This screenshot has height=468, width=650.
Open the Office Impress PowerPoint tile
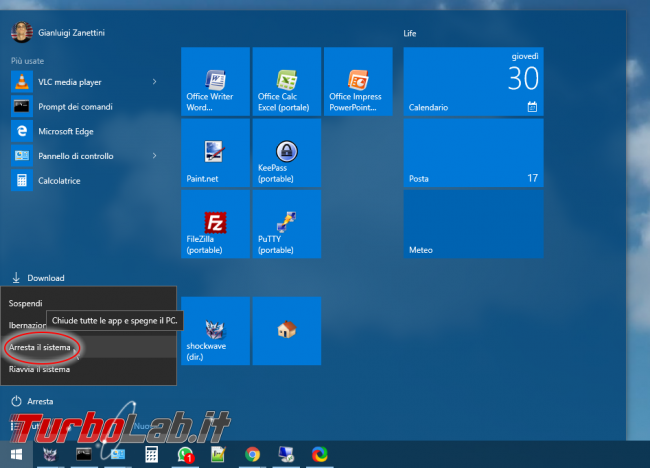point(358,81)
